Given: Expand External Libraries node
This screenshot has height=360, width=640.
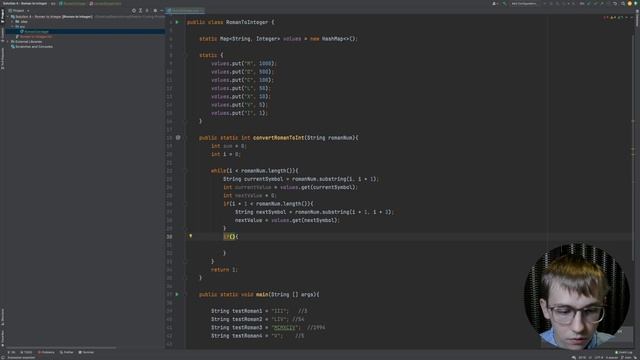Looking at the screenshot, I should (x=8, y=42).
